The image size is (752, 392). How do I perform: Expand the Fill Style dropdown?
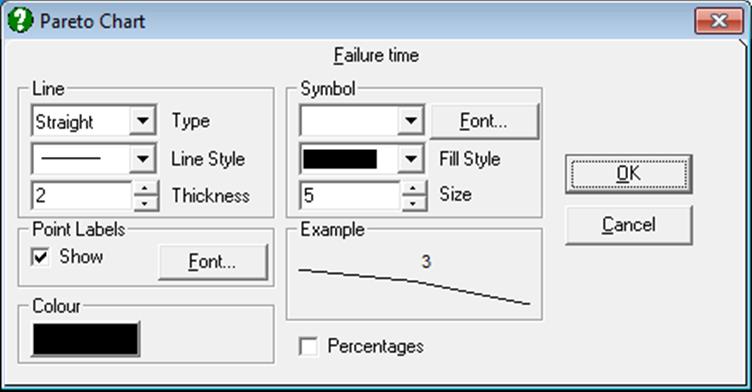point(411,158)
